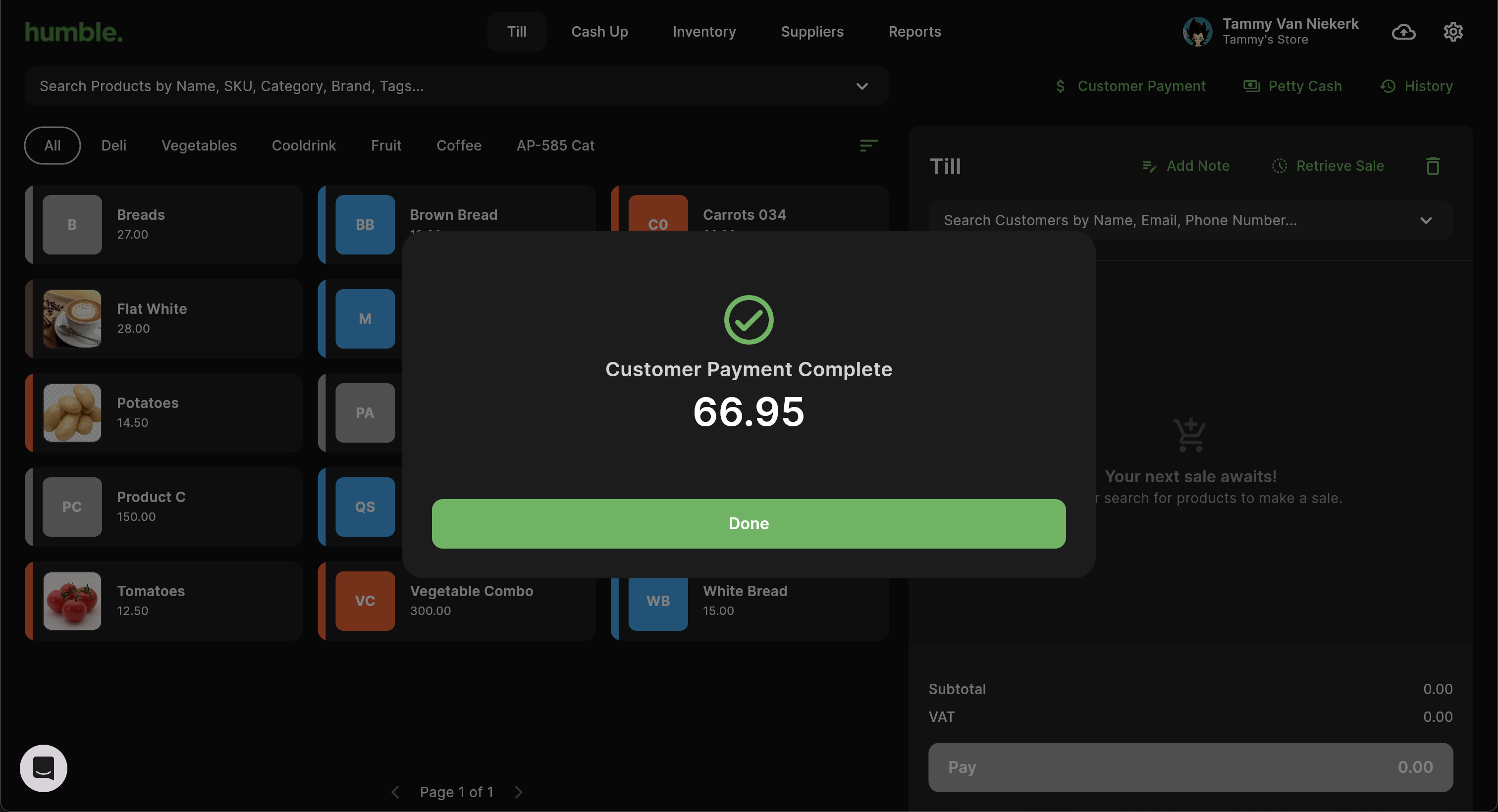Switch to the Till tab
The height and width of the screenshot is (812, 1498).
(516, 31)
